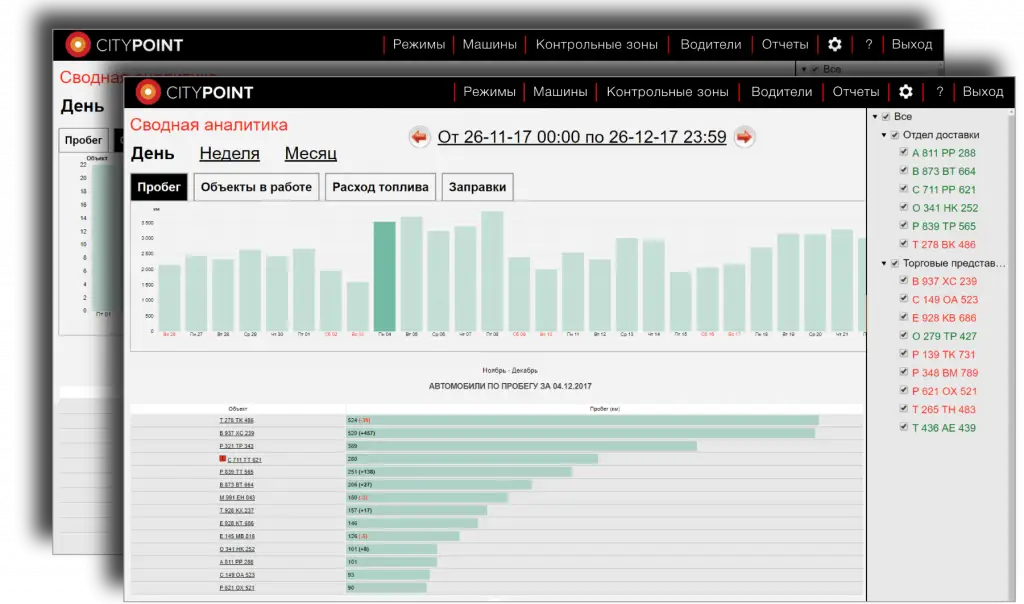Viewport: 1024px width, 604px height.
Task: Select the Неделя period link
Action: click(229, 154)
